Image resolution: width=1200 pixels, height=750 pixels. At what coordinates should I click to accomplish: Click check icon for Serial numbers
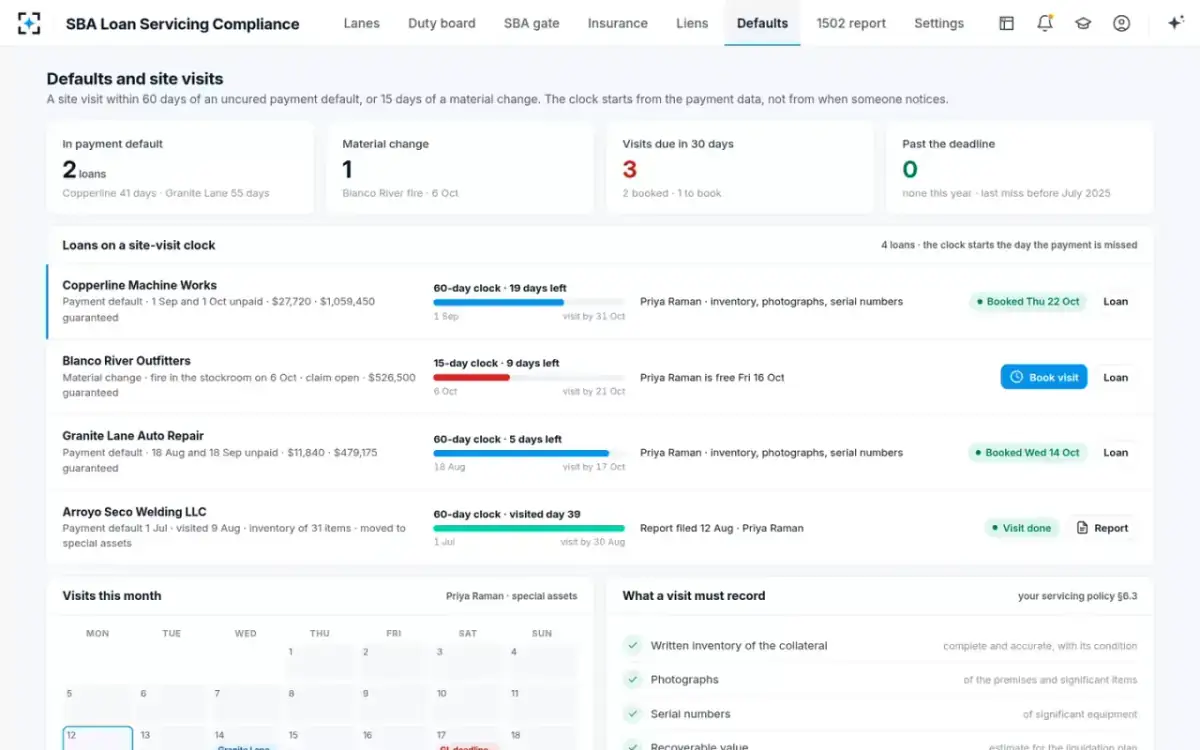[x=632, y=714]
